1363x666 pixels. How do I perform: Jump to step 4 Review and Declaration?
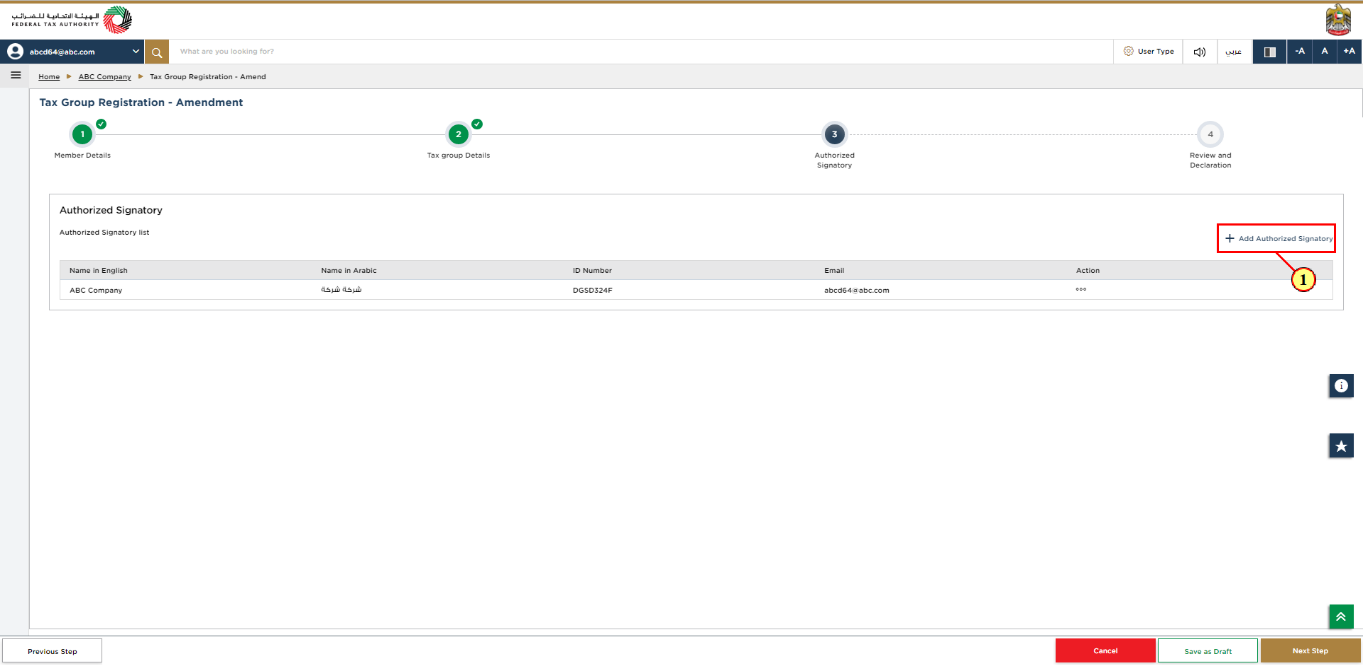pos(1210,134)
